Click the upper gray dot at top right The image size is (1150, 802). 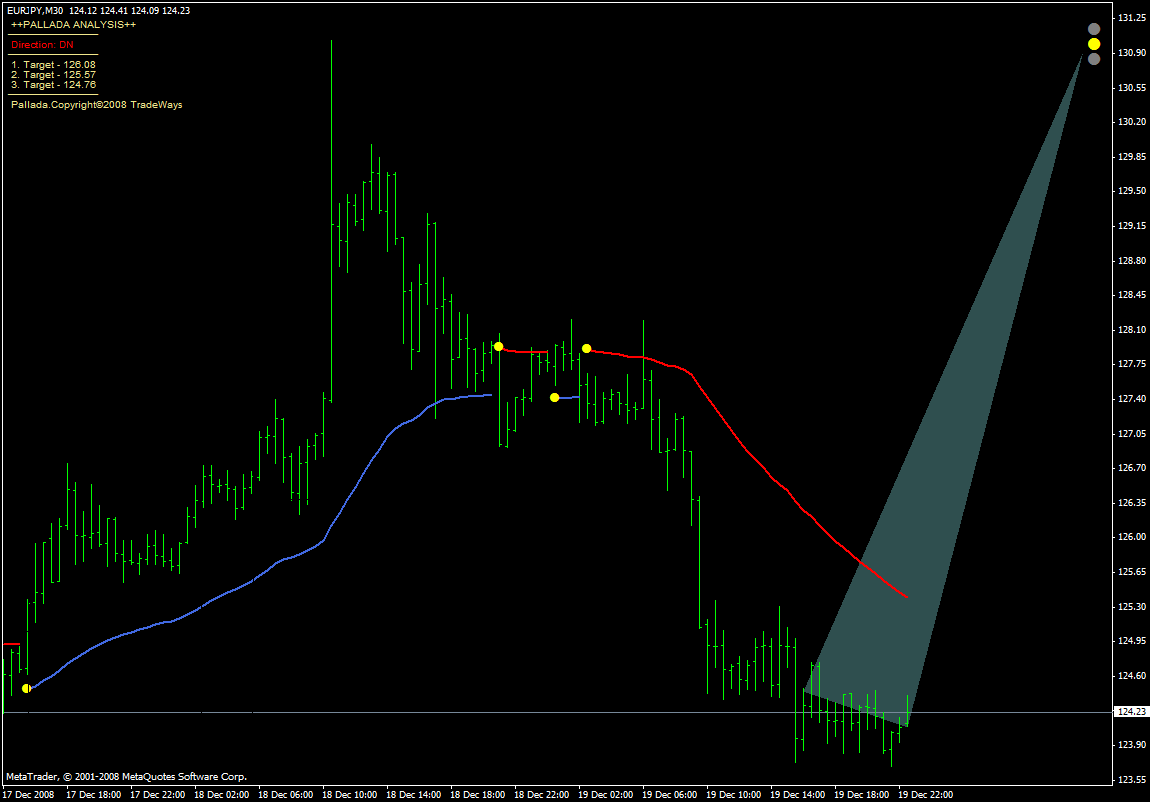[1094, 29]
